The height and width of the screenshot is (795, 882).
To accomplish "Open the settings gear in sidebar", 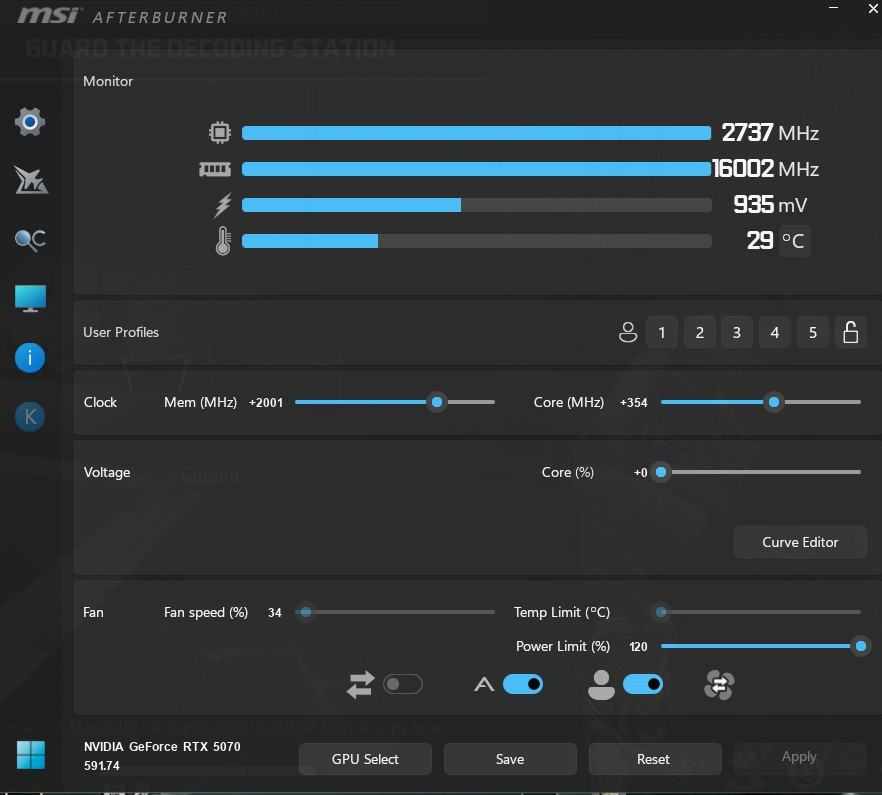I will tap(30, 122).
